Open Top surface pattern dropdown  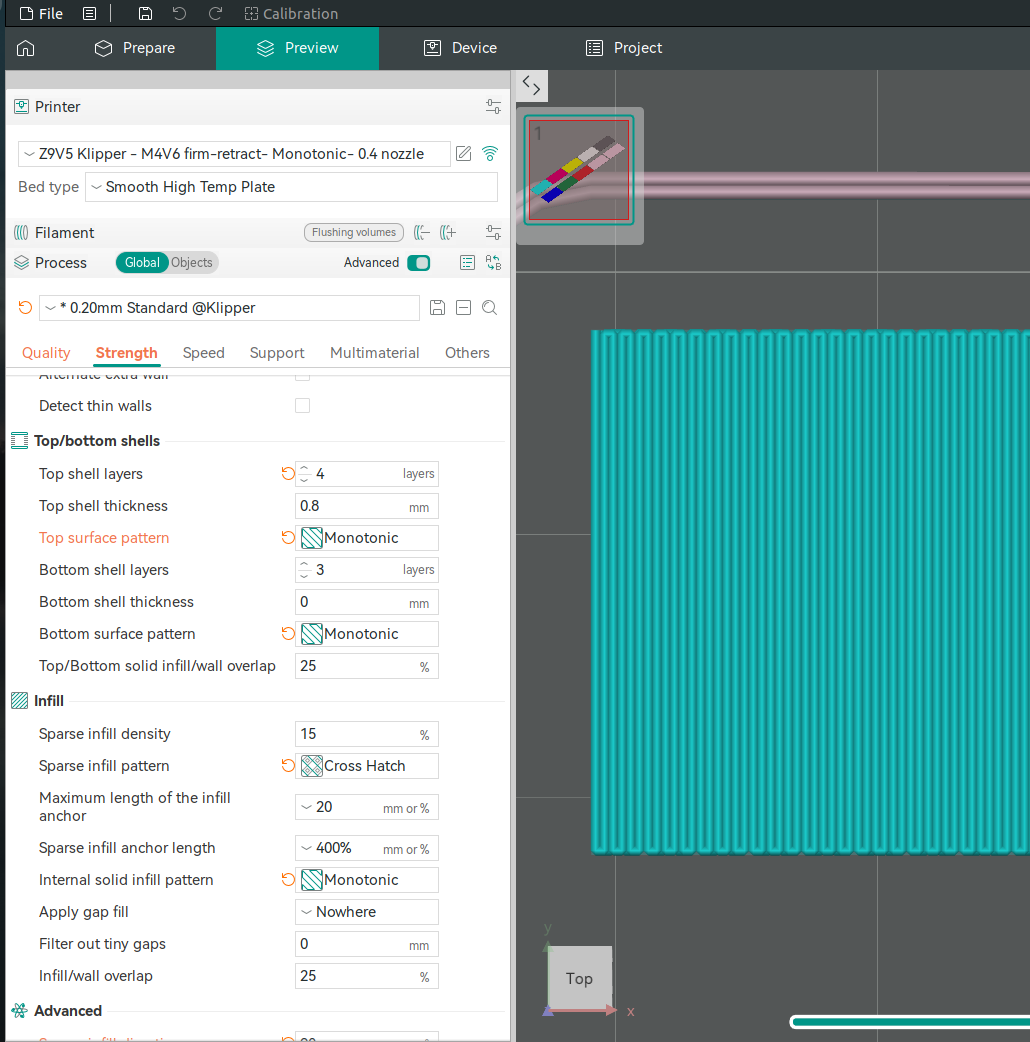[x=367, y=538]
